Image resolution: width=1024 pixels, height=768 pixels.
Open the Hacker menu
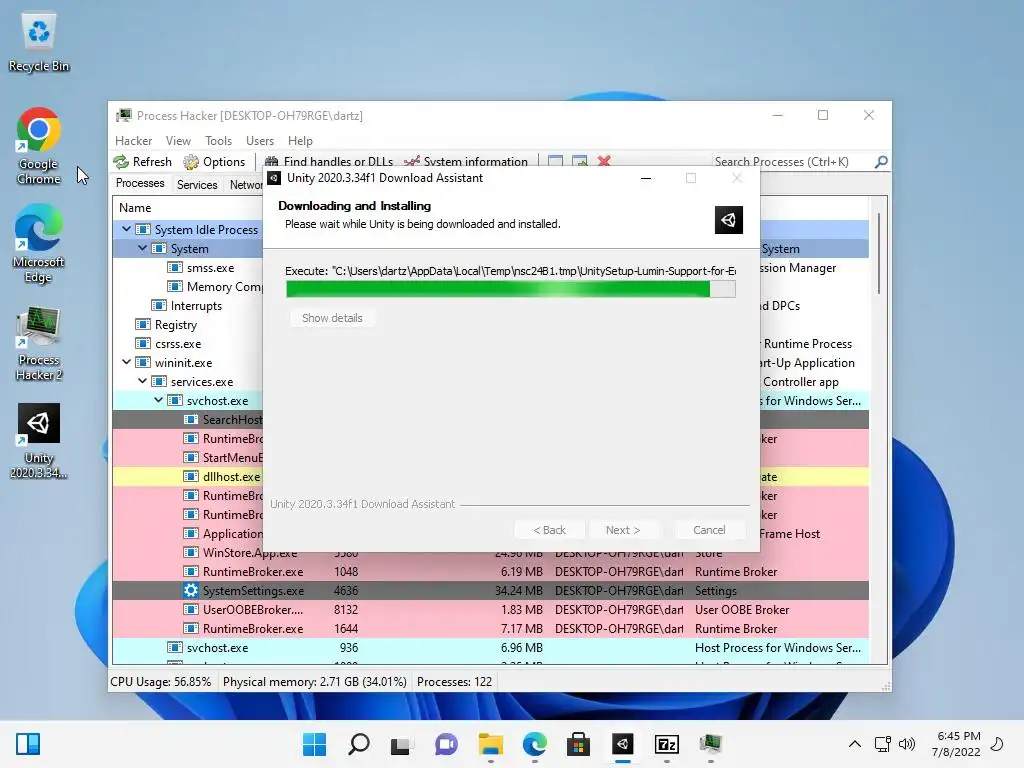[x=133, y=140]
